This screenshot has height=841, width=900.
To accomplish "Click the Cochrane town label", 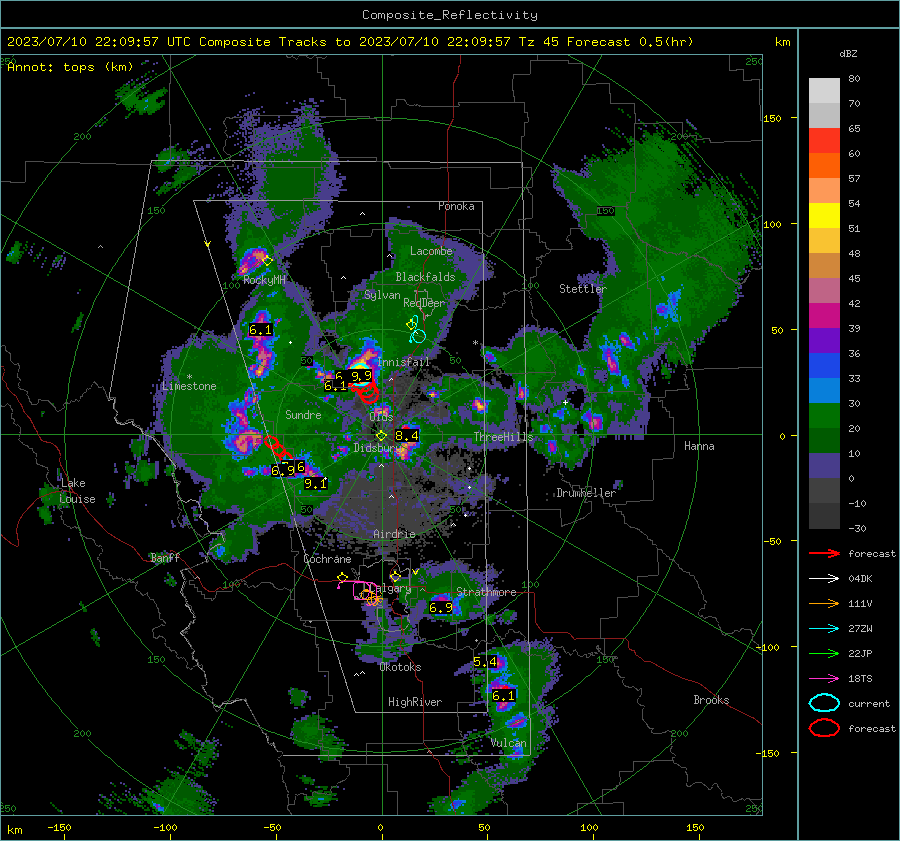I will point(327,559).
